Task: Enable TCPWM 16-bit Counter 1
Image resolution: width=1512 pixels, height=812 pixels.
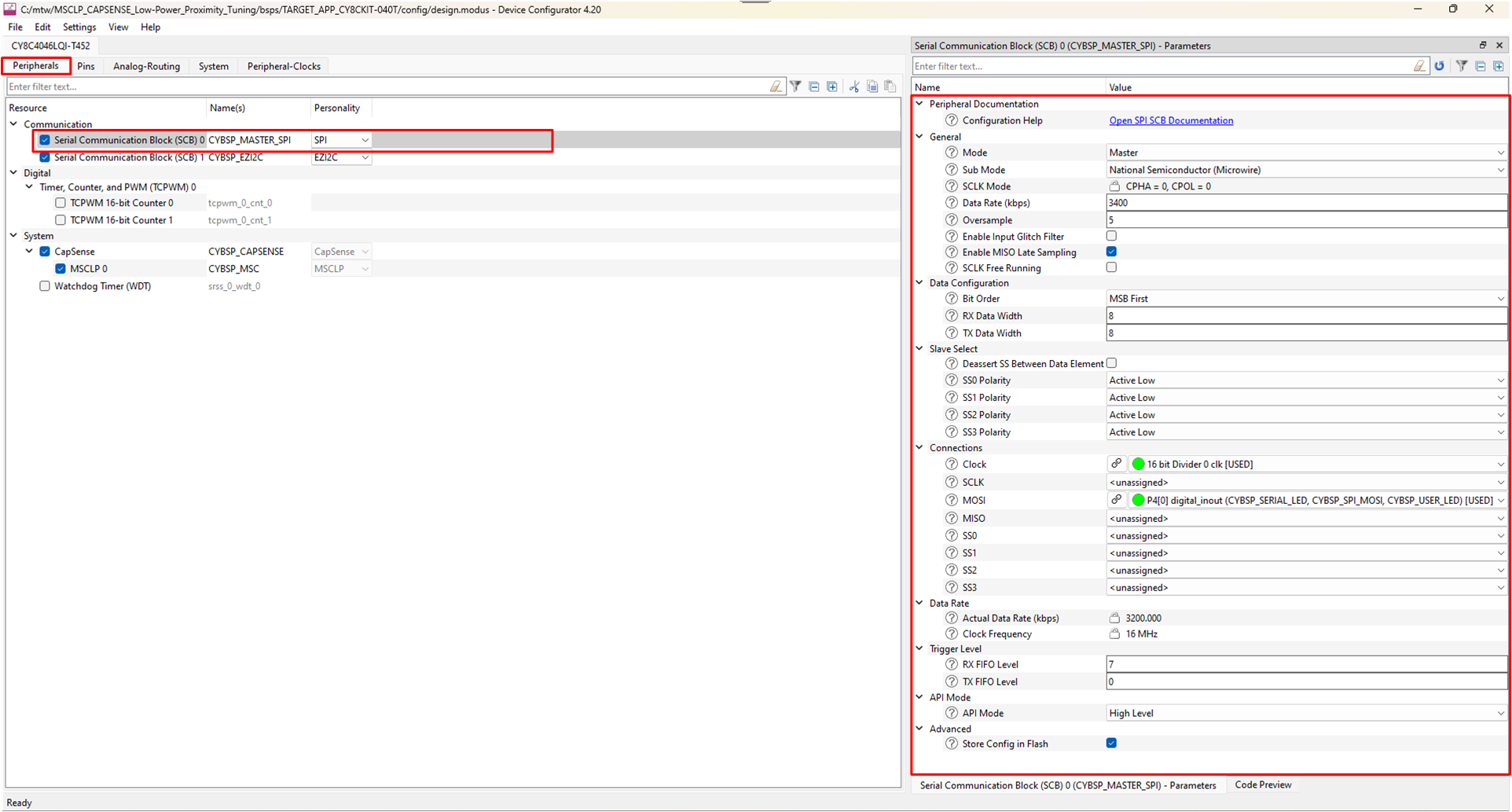Action: (x=61, y=220)
